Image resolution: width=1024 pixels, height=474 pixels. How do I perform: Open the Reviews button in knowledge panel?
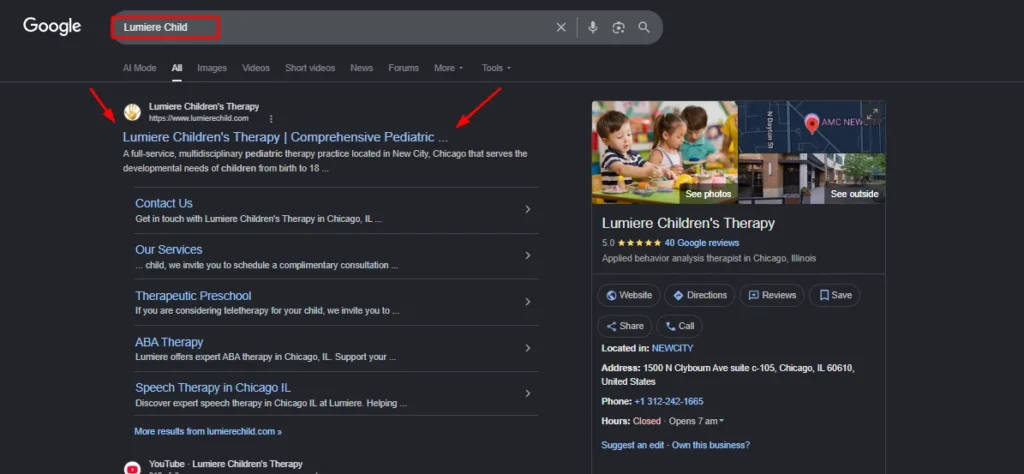tap(772, 295)
